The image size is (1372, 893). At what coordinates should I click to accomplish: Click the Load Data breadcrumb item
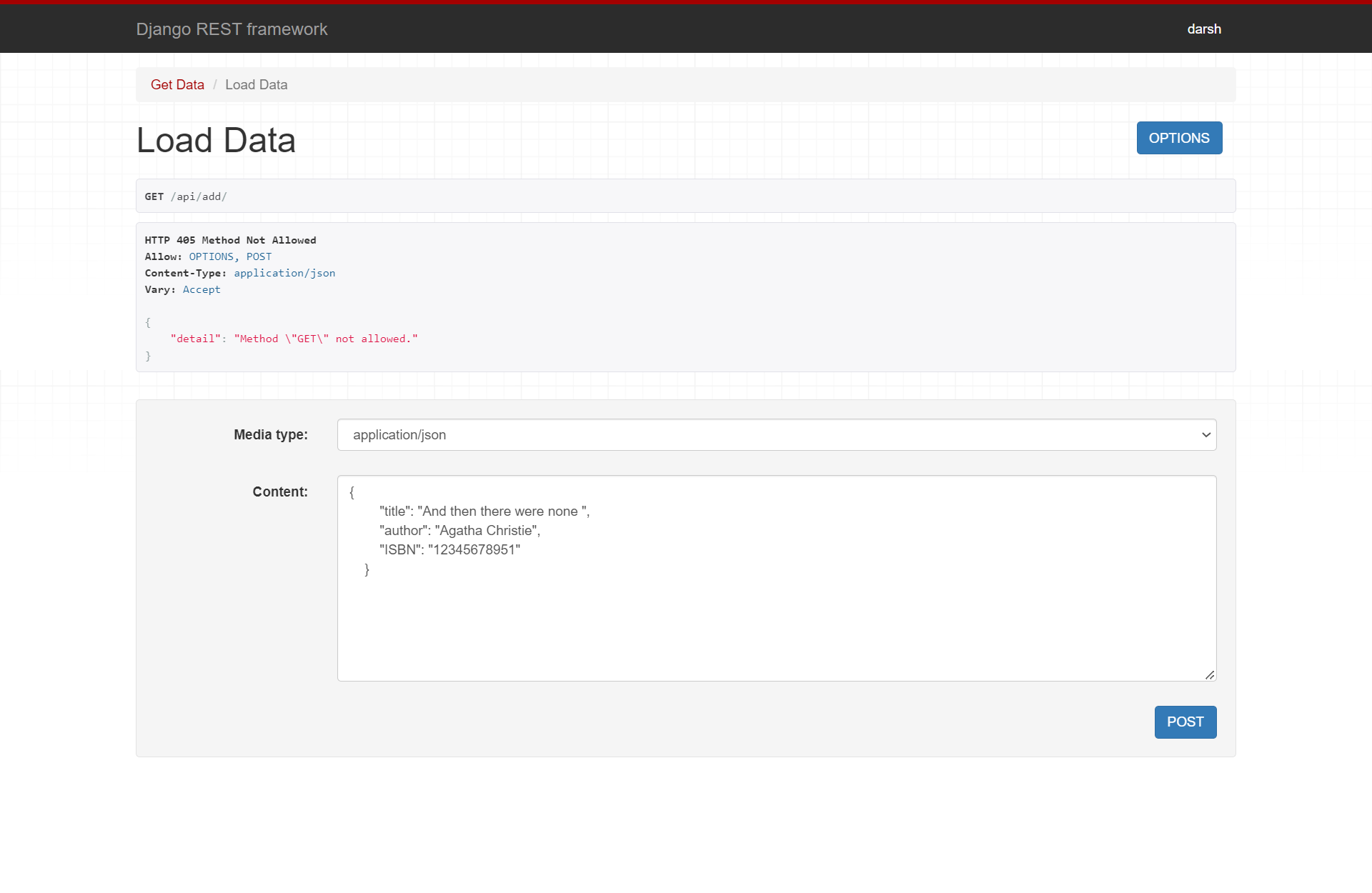[255, 84]
